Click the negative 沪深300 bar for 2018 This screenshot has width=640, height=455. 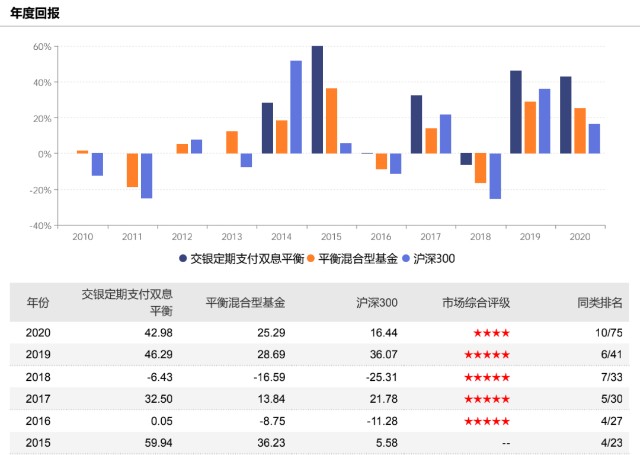495,176
